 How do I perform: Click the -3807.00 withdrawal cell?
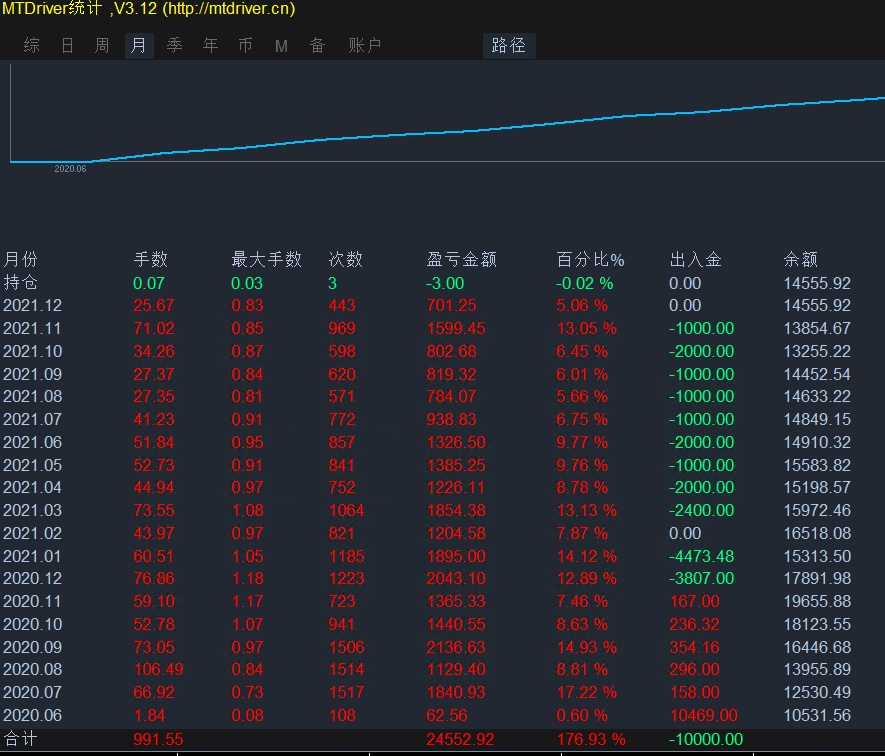(702, 578)
